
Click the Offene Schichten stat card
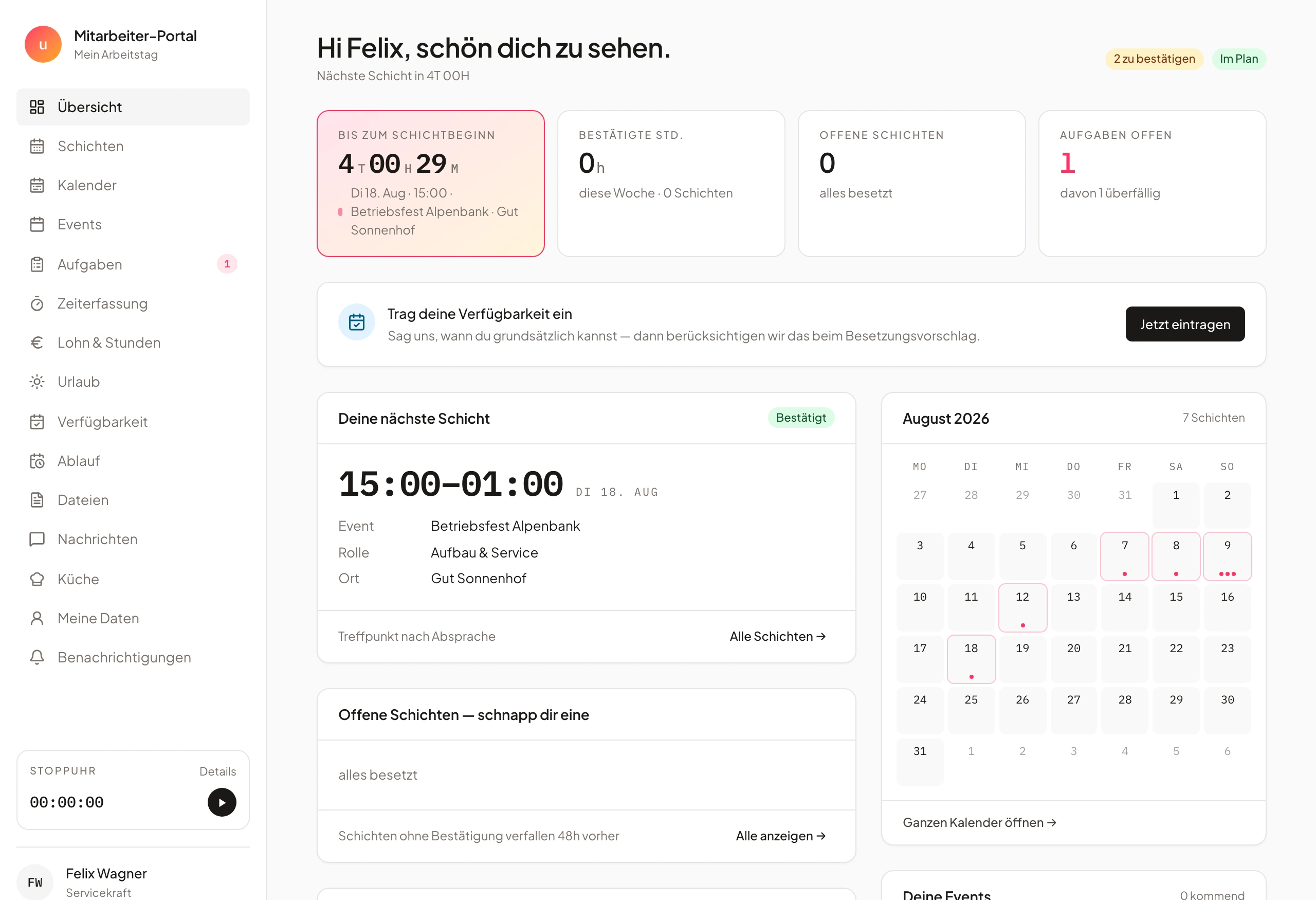(x=911, y=184)
